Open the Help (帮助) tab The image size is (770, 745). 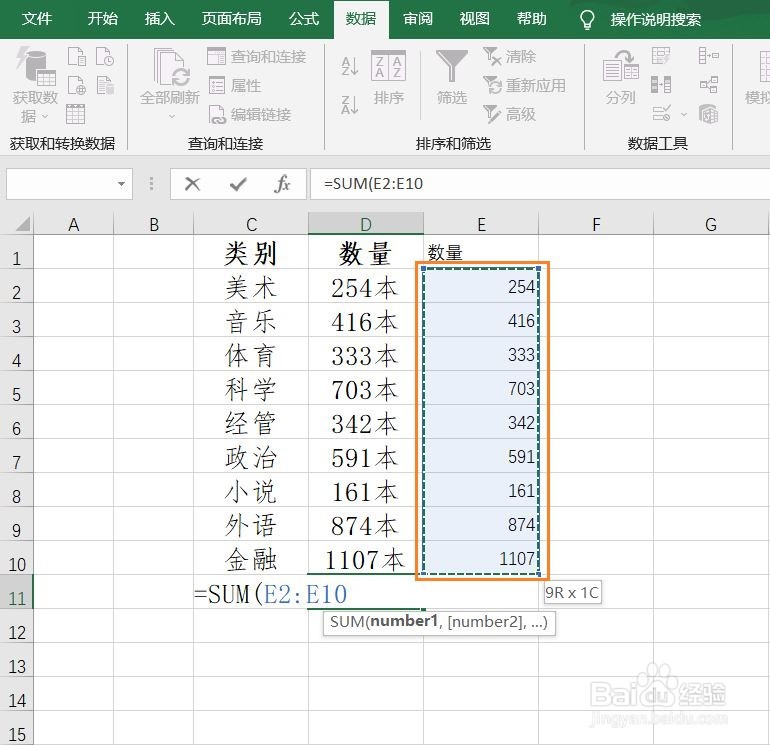(x=531, y=19)
